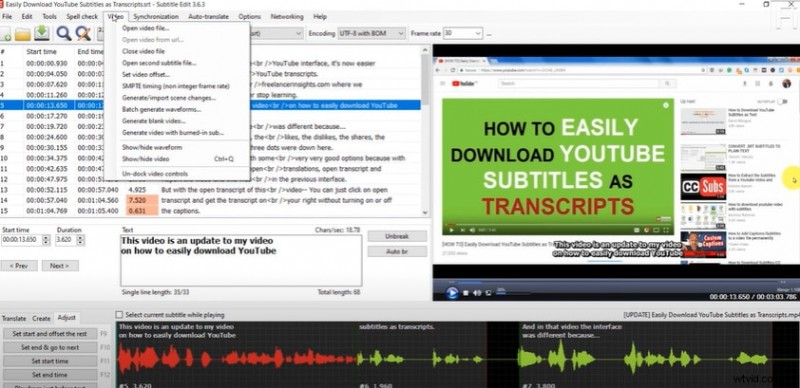Switch to the Translate tab

[14, 318]
